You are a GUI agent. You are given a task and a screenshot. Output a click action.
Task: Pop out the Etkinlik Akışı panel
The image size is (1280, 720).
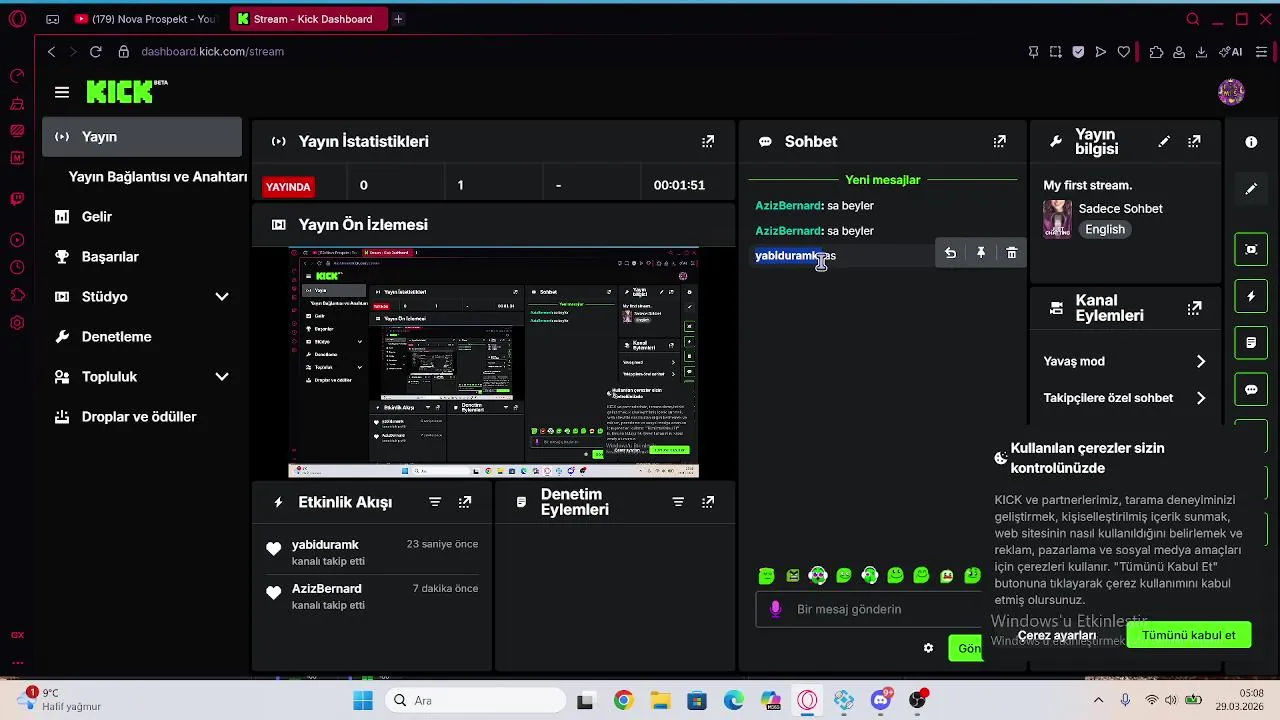(465, 502)
